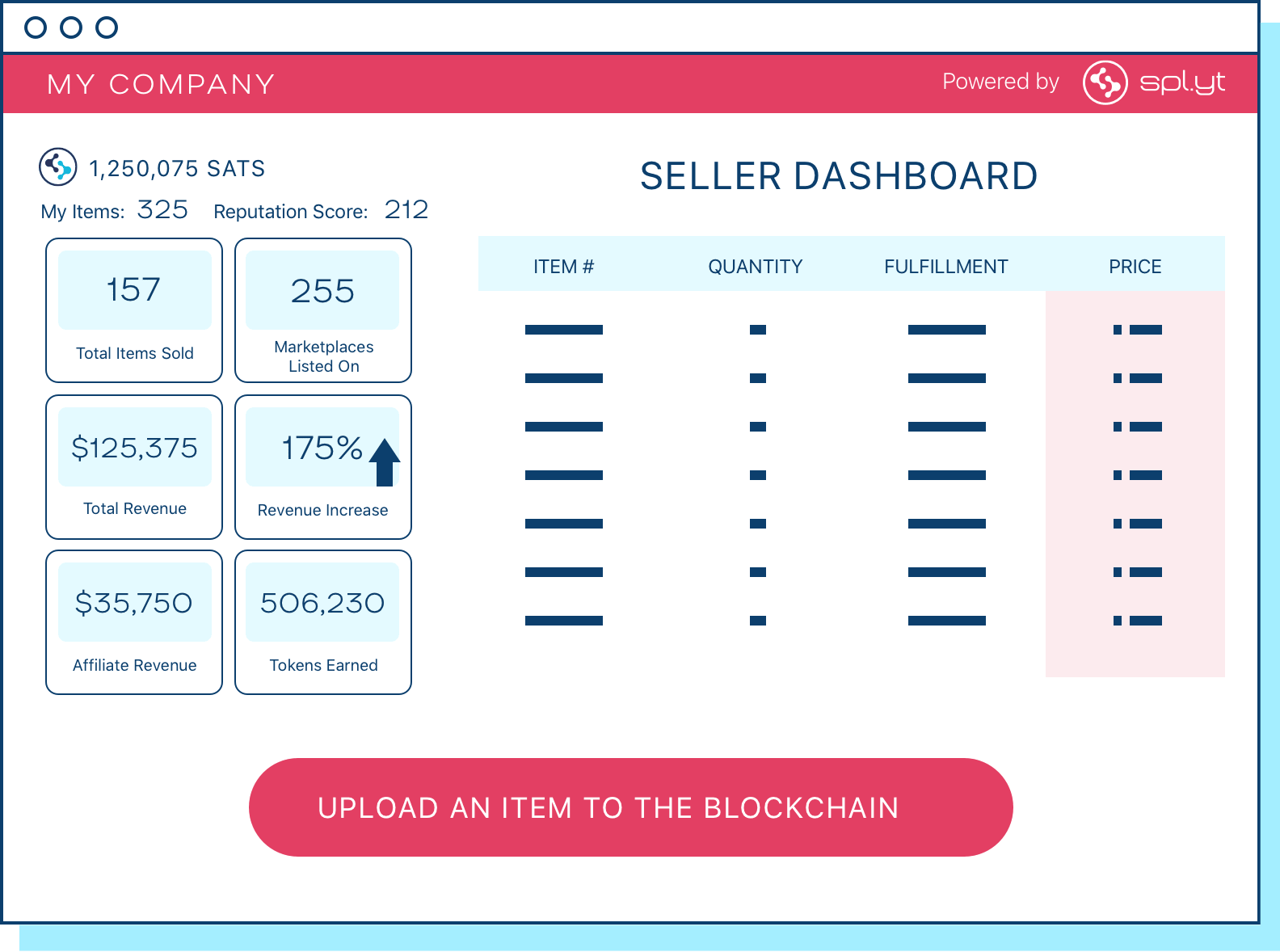1280x952 pixels.
Task: Open the Total Items Sold card
Action: tap(134, 310)
